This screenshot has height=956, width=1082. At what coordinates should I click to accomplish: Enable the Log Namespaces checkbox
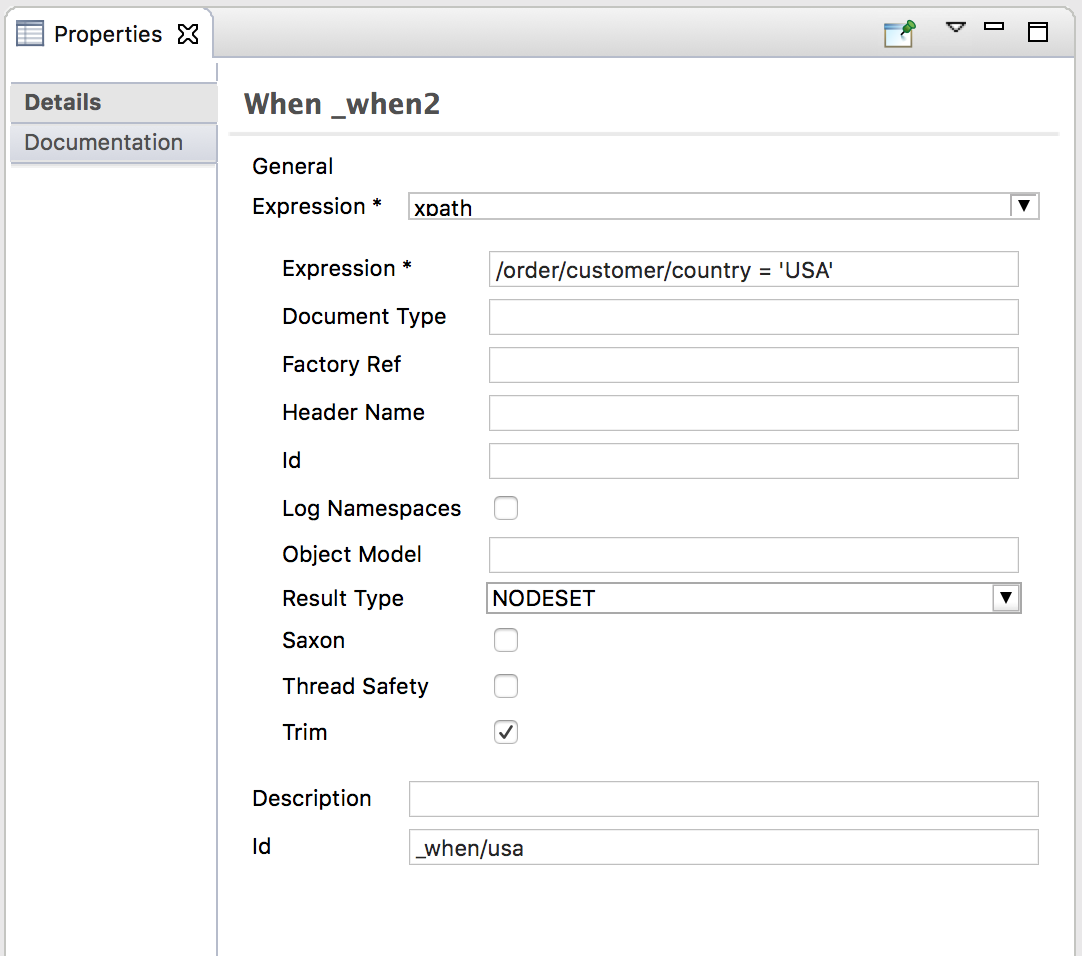click(x=506, y=508)
